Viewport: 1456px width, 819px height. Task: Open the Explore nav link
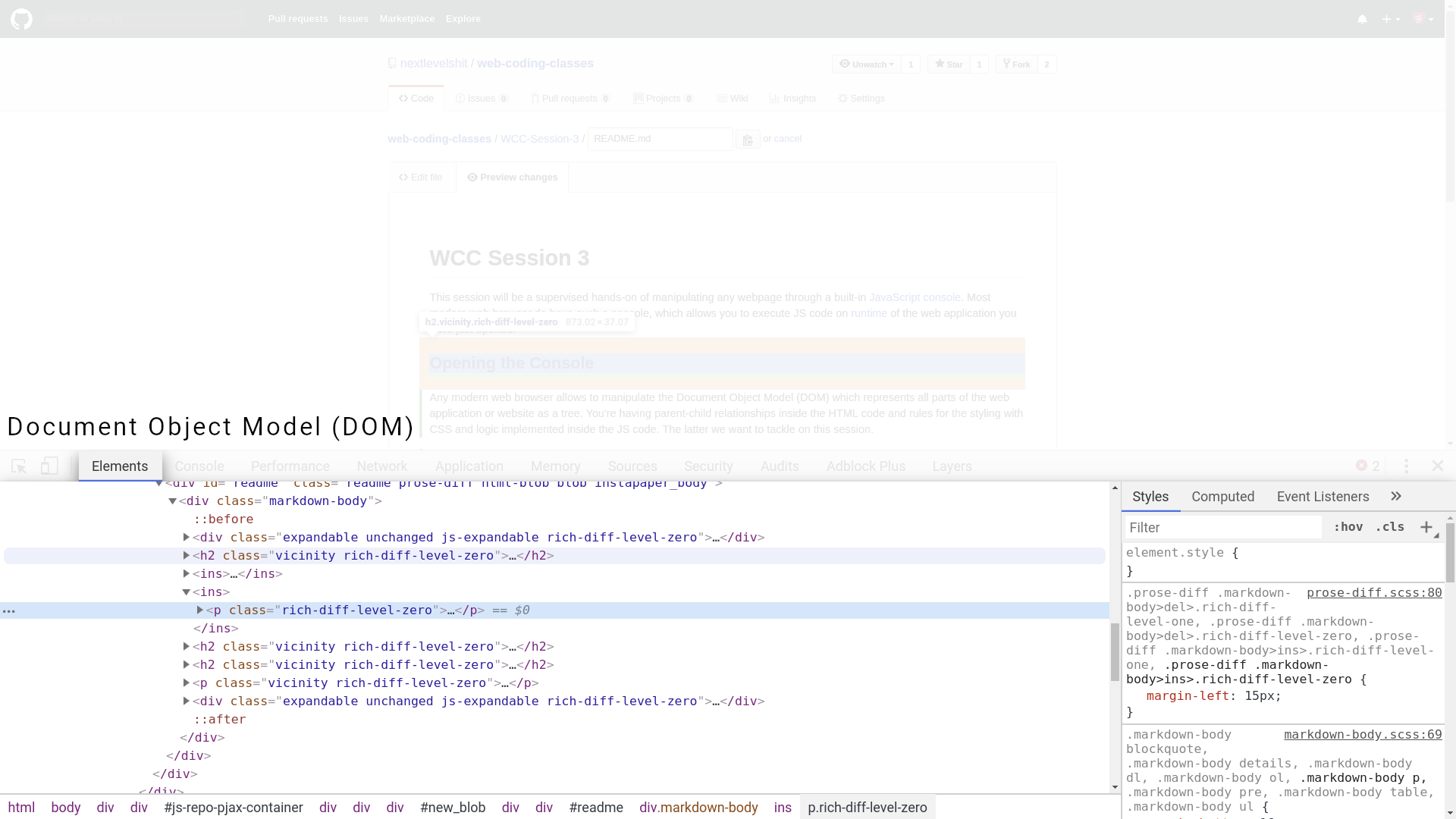(463, 19)
